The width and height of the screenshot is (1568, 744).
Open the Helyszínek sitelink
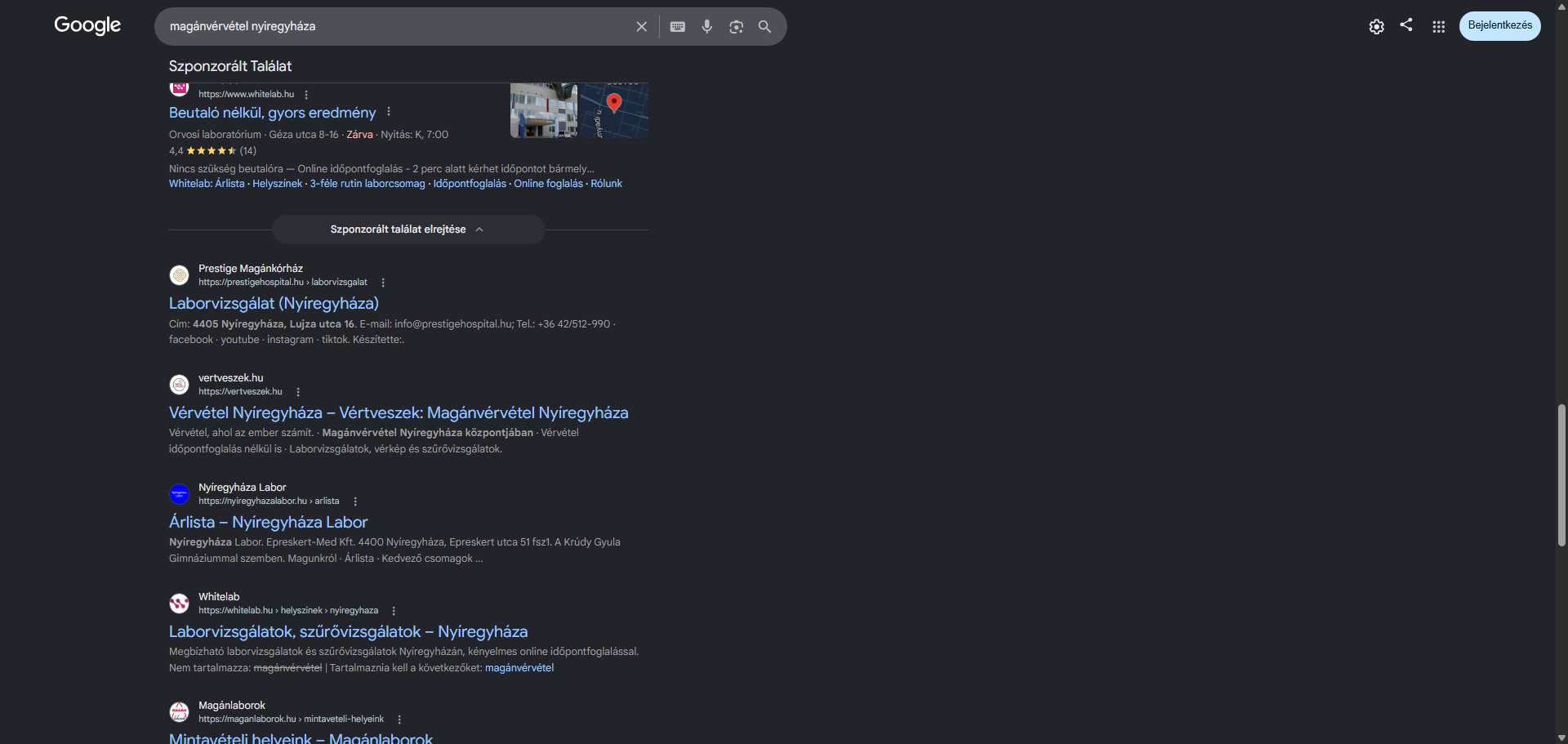point(277,184)
